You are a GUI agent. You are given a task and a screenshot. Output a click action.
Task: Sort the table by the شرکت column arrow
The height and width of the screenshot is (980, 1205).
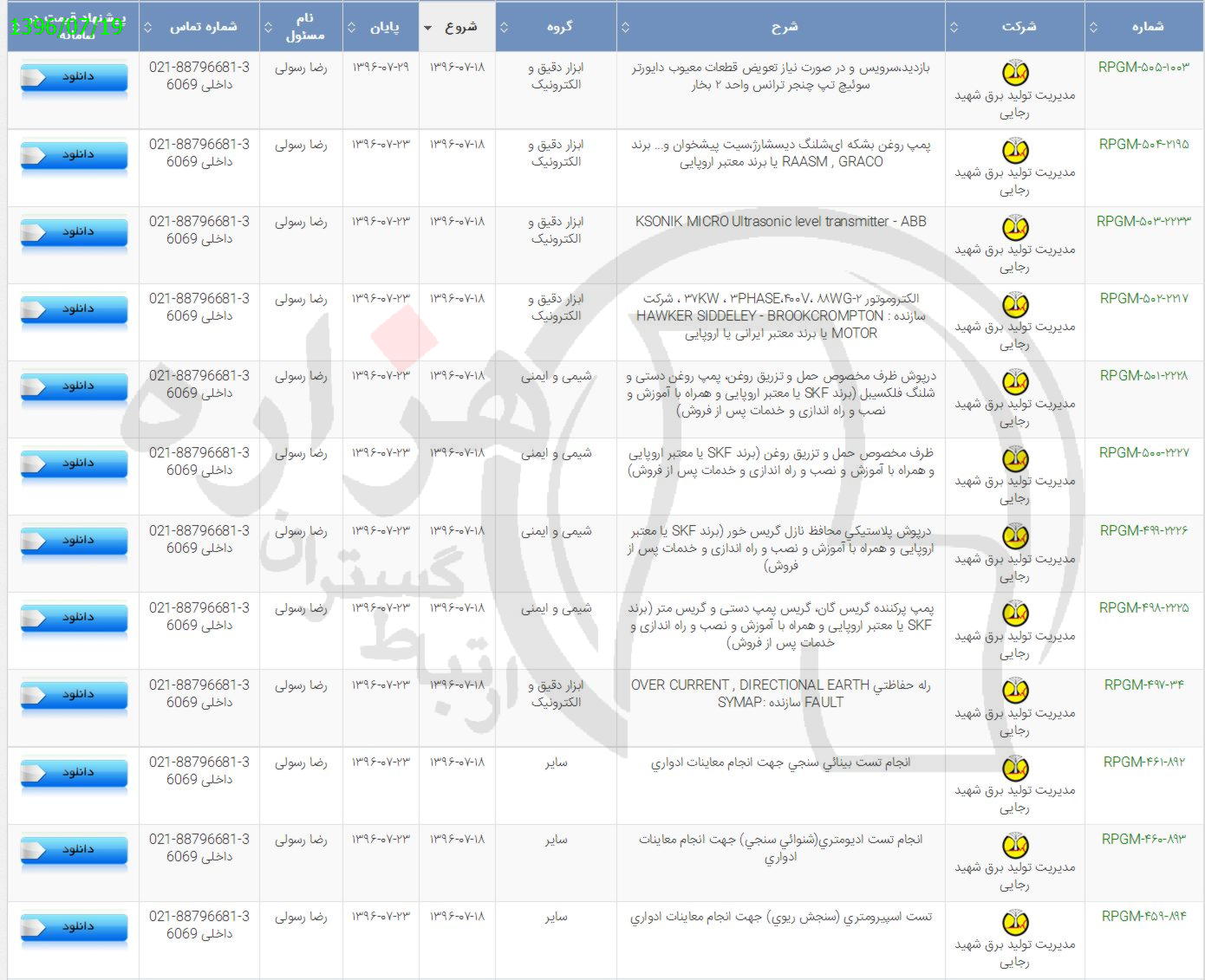coord(954,27)
